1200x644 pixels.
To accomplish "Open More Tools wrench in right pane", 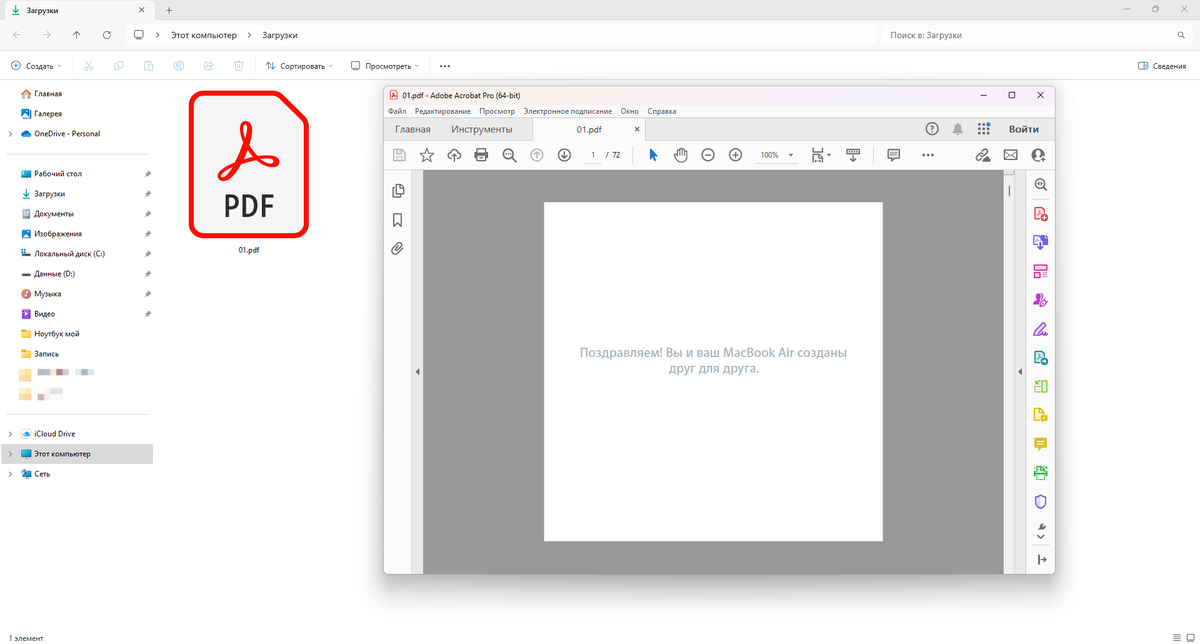I will (x=1041, y=530).
